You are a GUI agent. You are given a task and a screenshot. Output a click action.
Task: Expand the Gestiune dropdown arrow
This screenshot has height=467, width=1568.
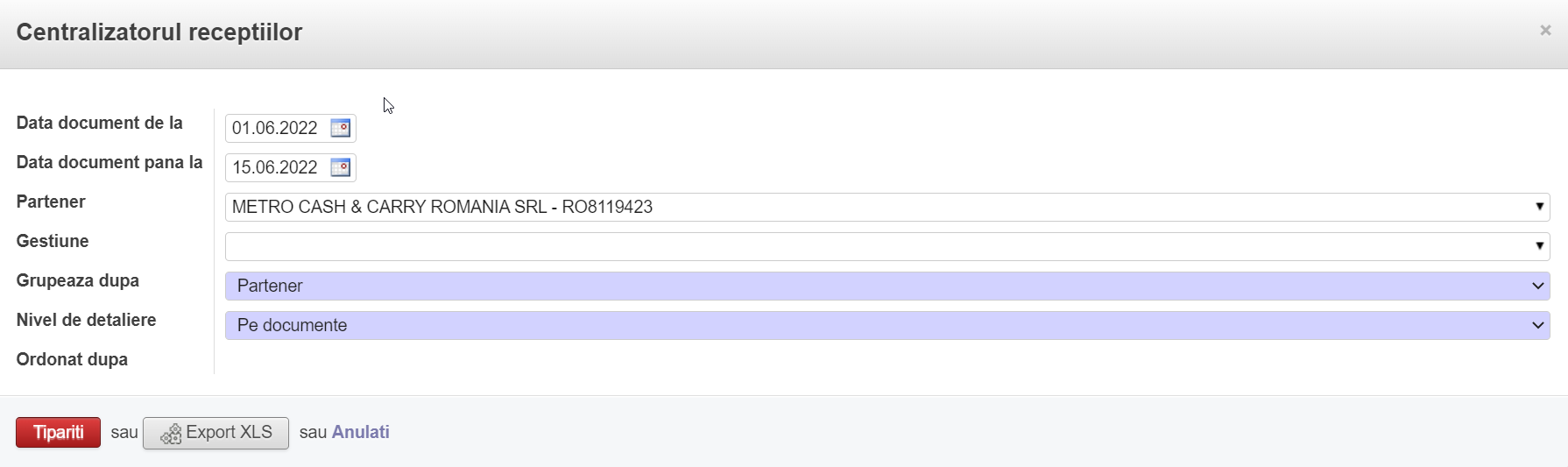click(x=1539, y=246)
